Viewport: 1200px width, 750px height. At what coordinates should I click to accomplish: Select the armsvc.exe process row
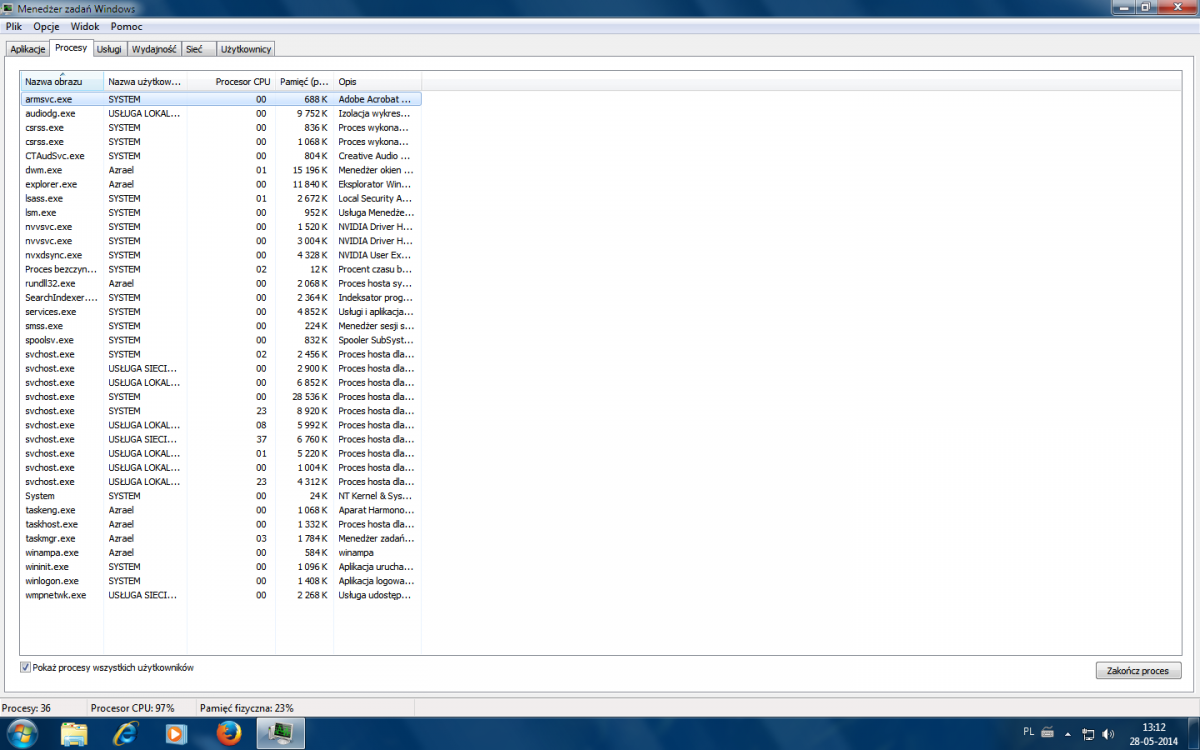pyautogui.click(x=221, y=99)
